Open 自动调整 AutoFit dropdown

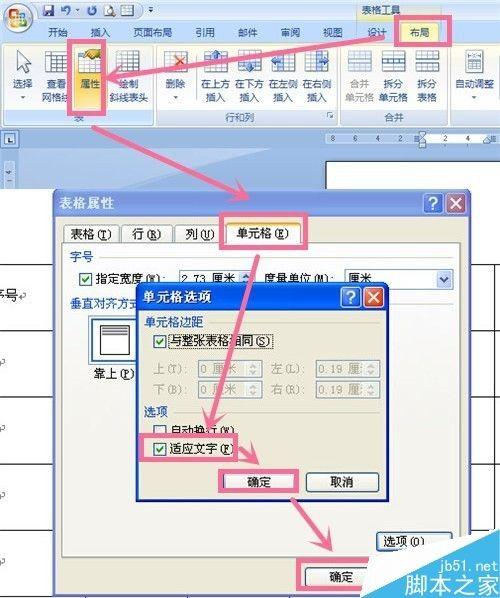[x=474, y=76]
